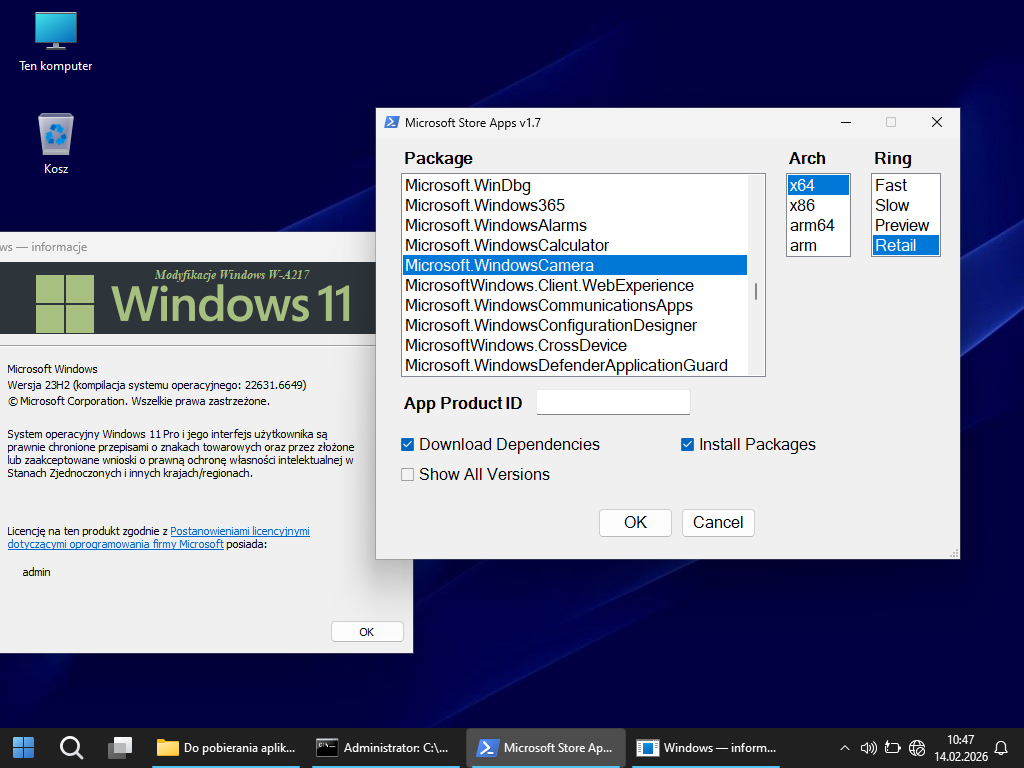Open the Windows Start menu
Screen dimensions: 1024x768
pos(23,747)
